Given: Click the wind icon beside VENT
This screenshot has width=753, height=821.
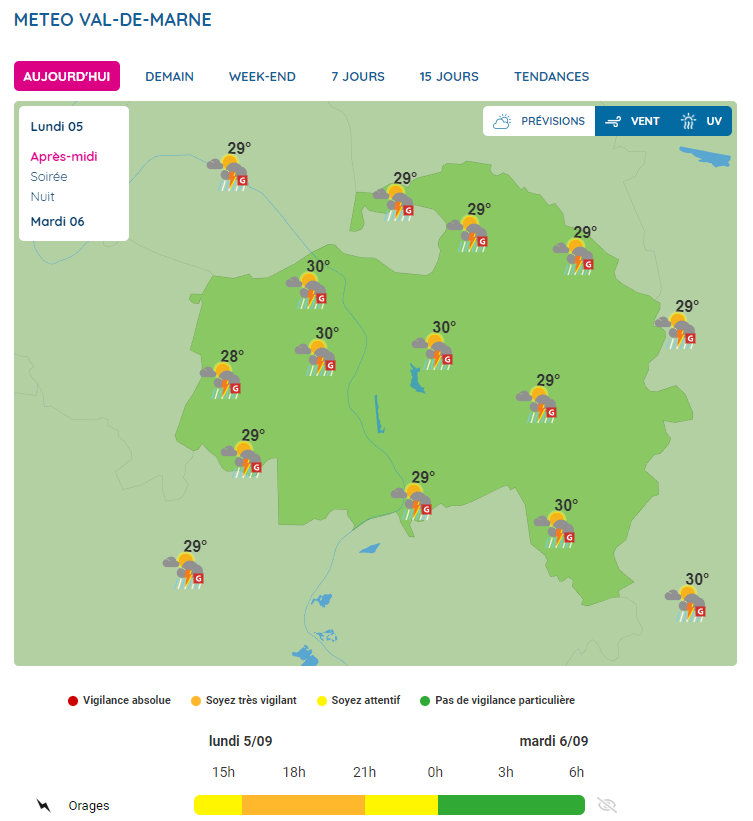Looking at the screenshot, I should pos(613,122).
